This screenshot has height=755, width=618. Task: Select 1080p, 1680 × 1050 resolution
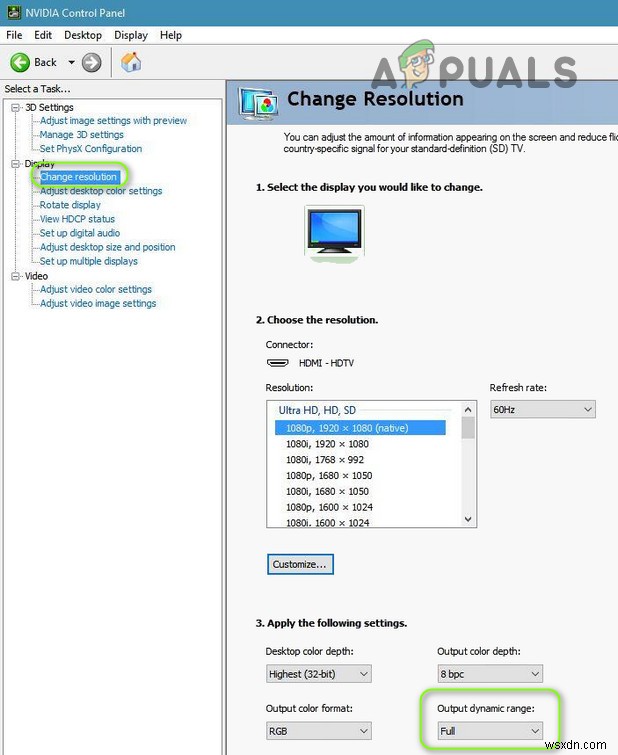(329, 475)
